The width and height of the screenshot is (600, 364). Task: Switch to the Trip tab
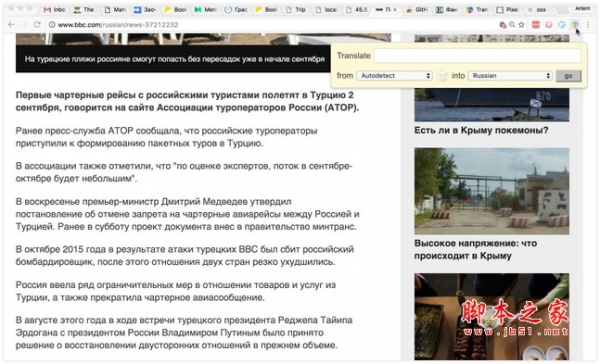point(296,10)
